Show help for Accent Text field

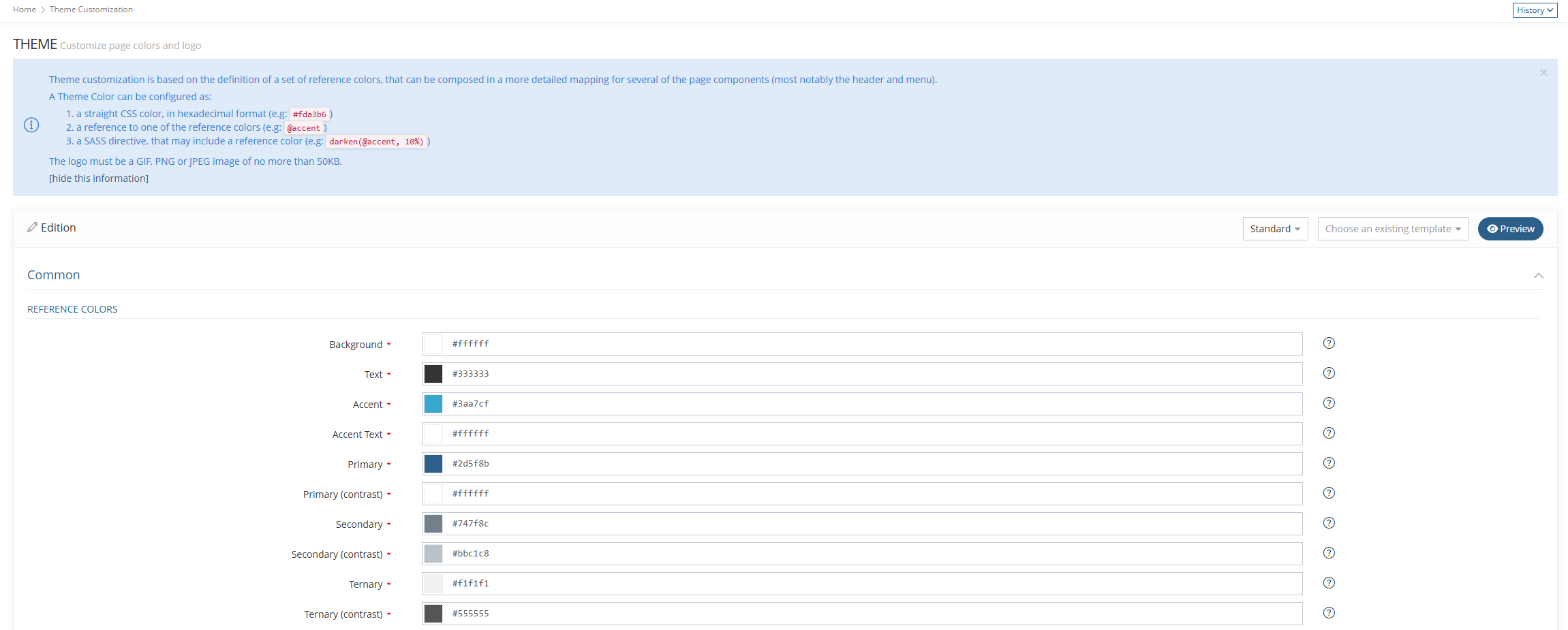coord(1328,433)
